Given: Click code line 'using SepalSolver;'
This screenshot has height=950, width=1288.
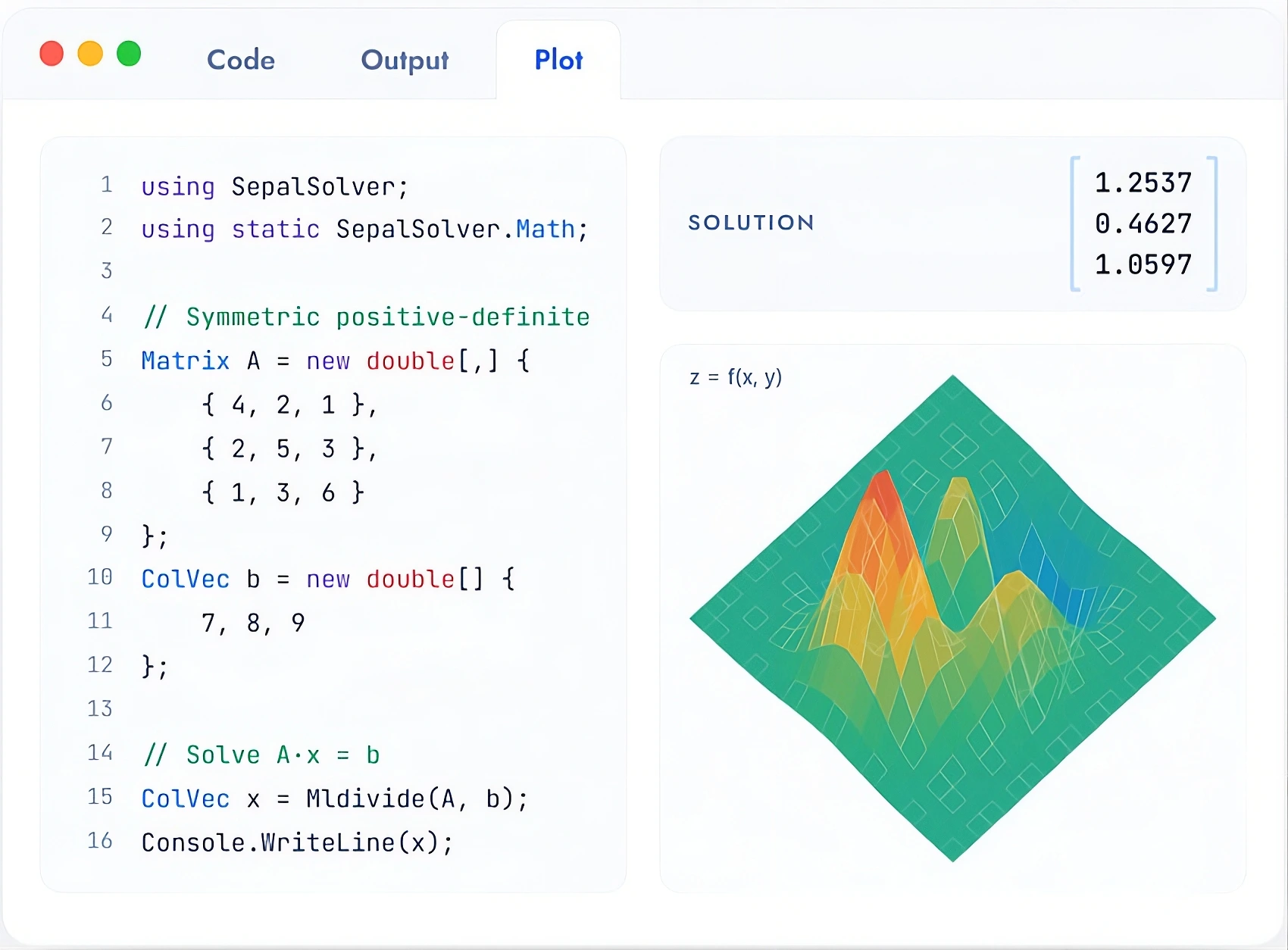Looking at the screenshot, I should [275, 186].
